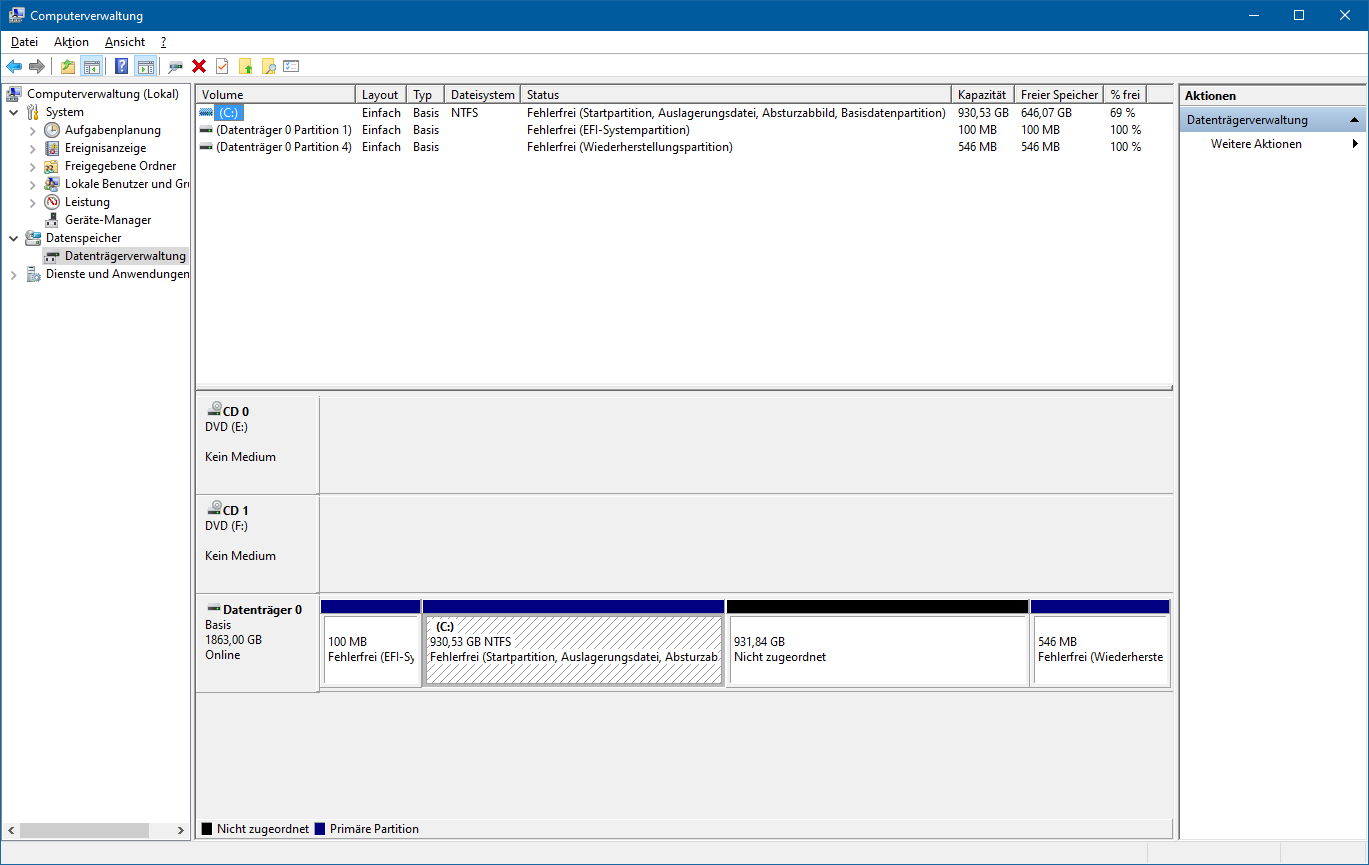
Task: Sort by Freier Speicher column header
Action: pos(1058,94)
